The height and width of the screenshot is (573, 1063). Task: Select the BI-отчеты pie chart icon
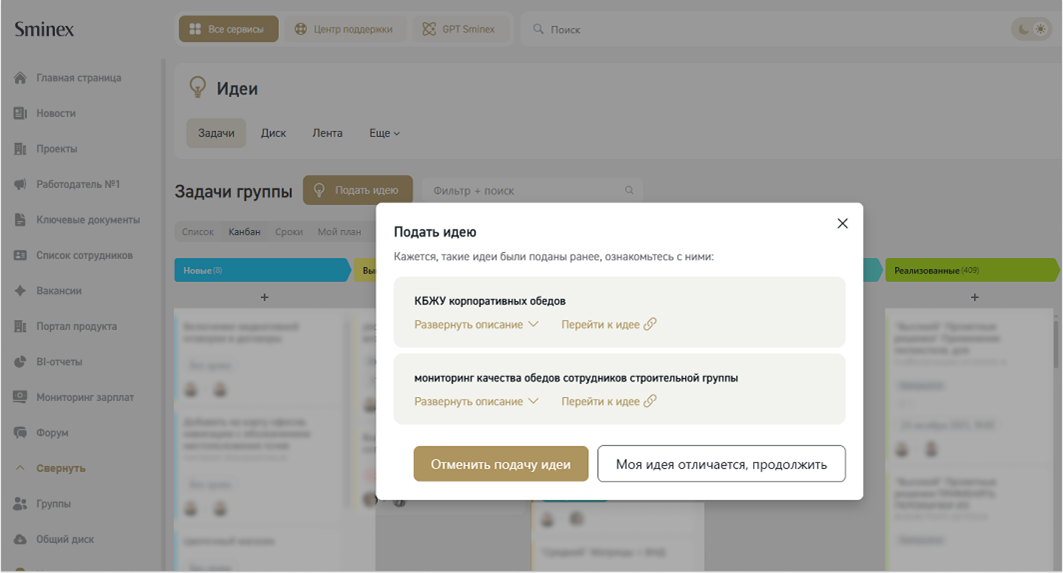coord(20,362)
